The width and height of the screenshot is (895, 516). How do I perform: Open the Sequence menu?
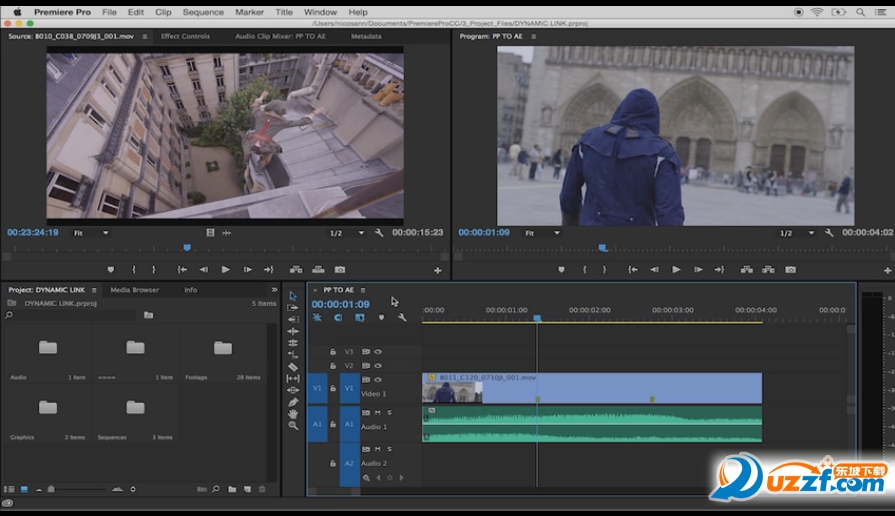point(203,12)
